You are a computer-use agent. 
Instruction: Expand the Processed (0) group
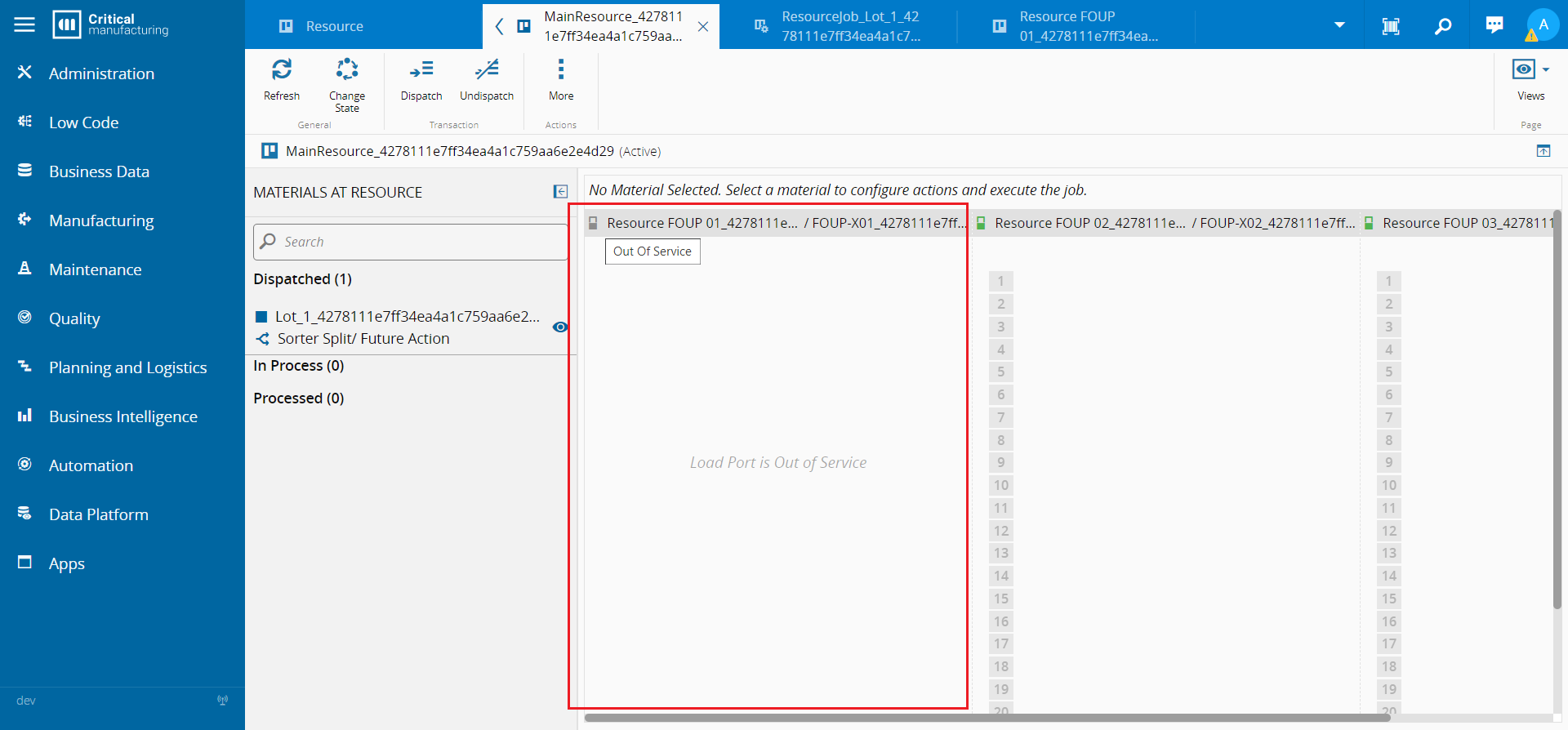(299, 398)
